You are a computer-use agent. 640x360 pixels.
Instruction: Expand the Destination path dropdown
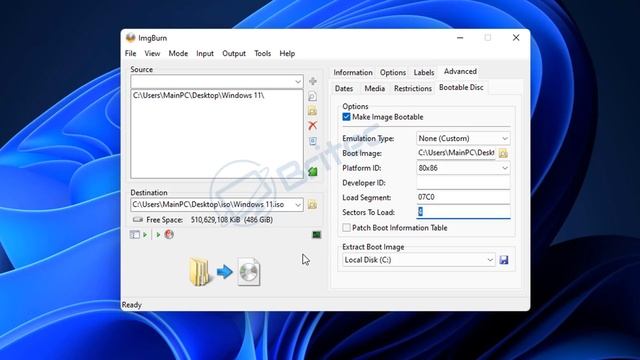298,204
